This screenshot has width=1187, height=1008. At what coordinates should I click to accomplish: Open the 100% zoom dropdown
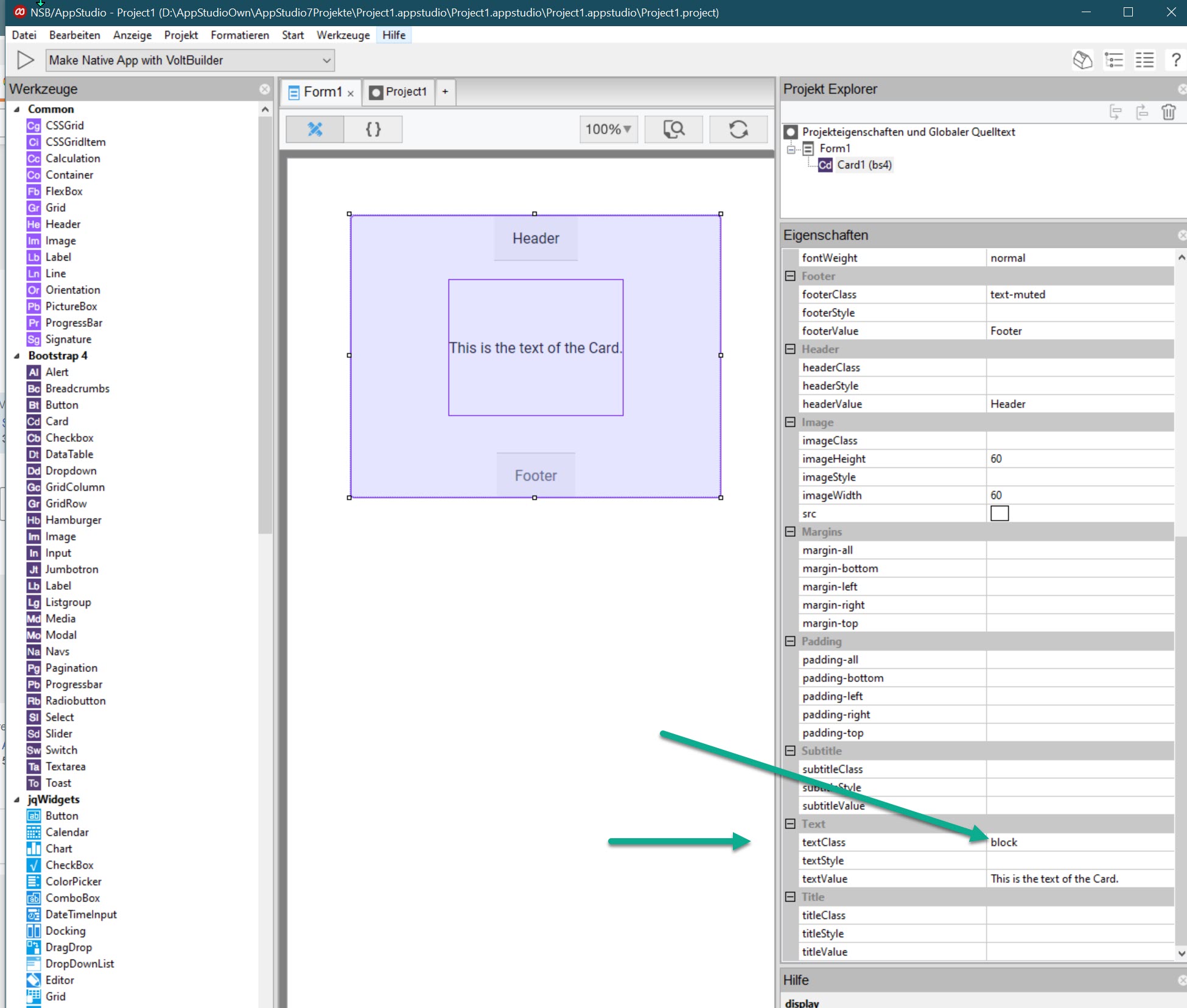pyautogui.click(x=608, y=129)
